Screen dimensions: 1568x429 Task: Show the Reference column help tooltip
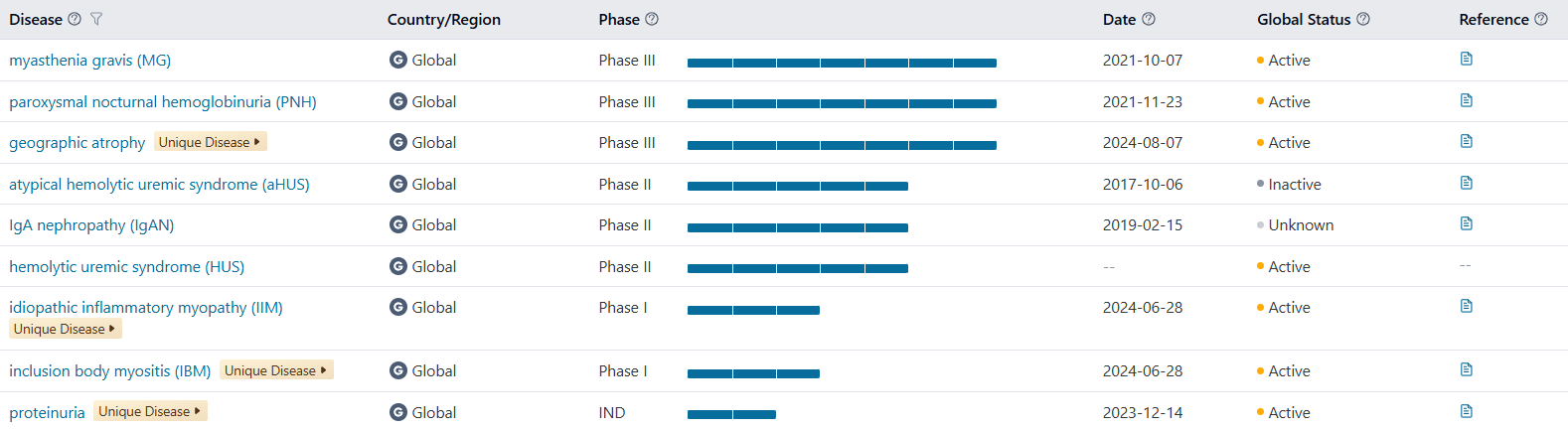tap(1541, 19)
